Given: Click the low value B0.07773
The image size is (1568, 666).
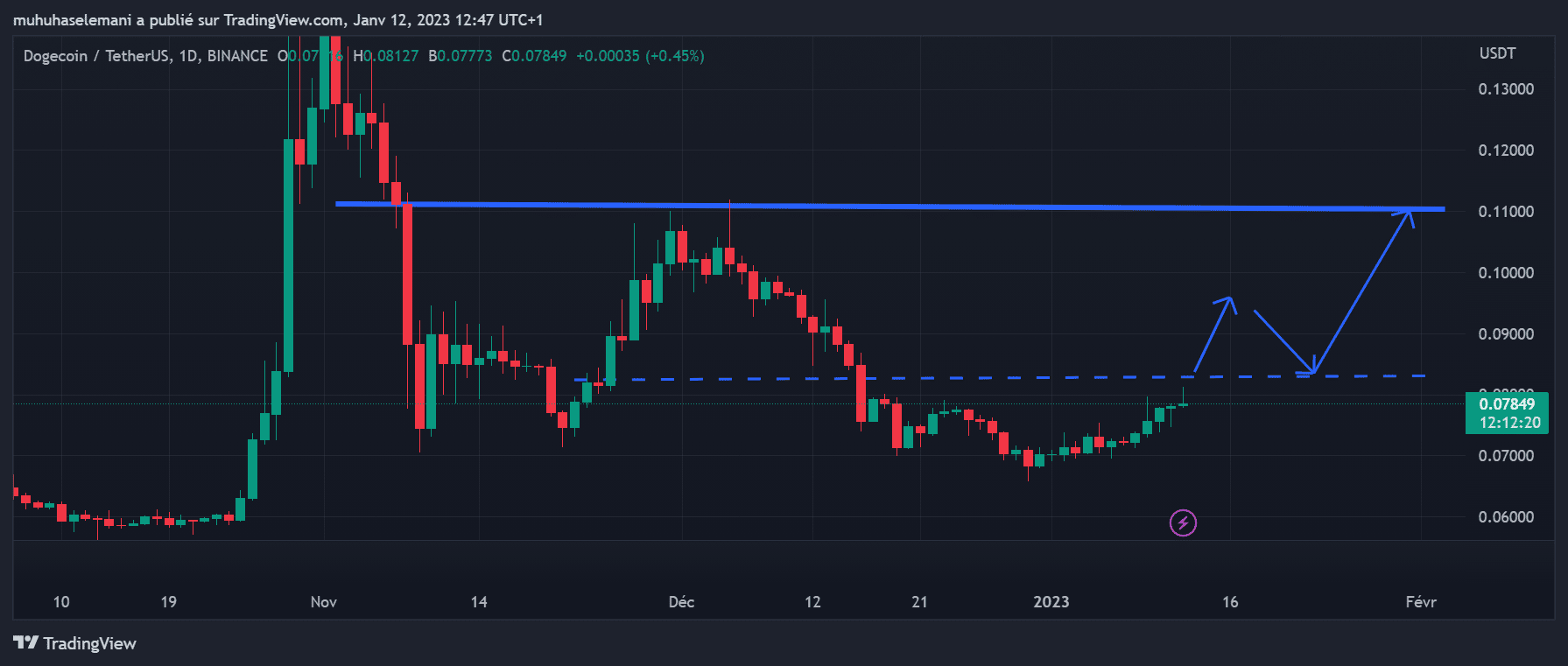Looking at the screenshot, I should [460, 56].
